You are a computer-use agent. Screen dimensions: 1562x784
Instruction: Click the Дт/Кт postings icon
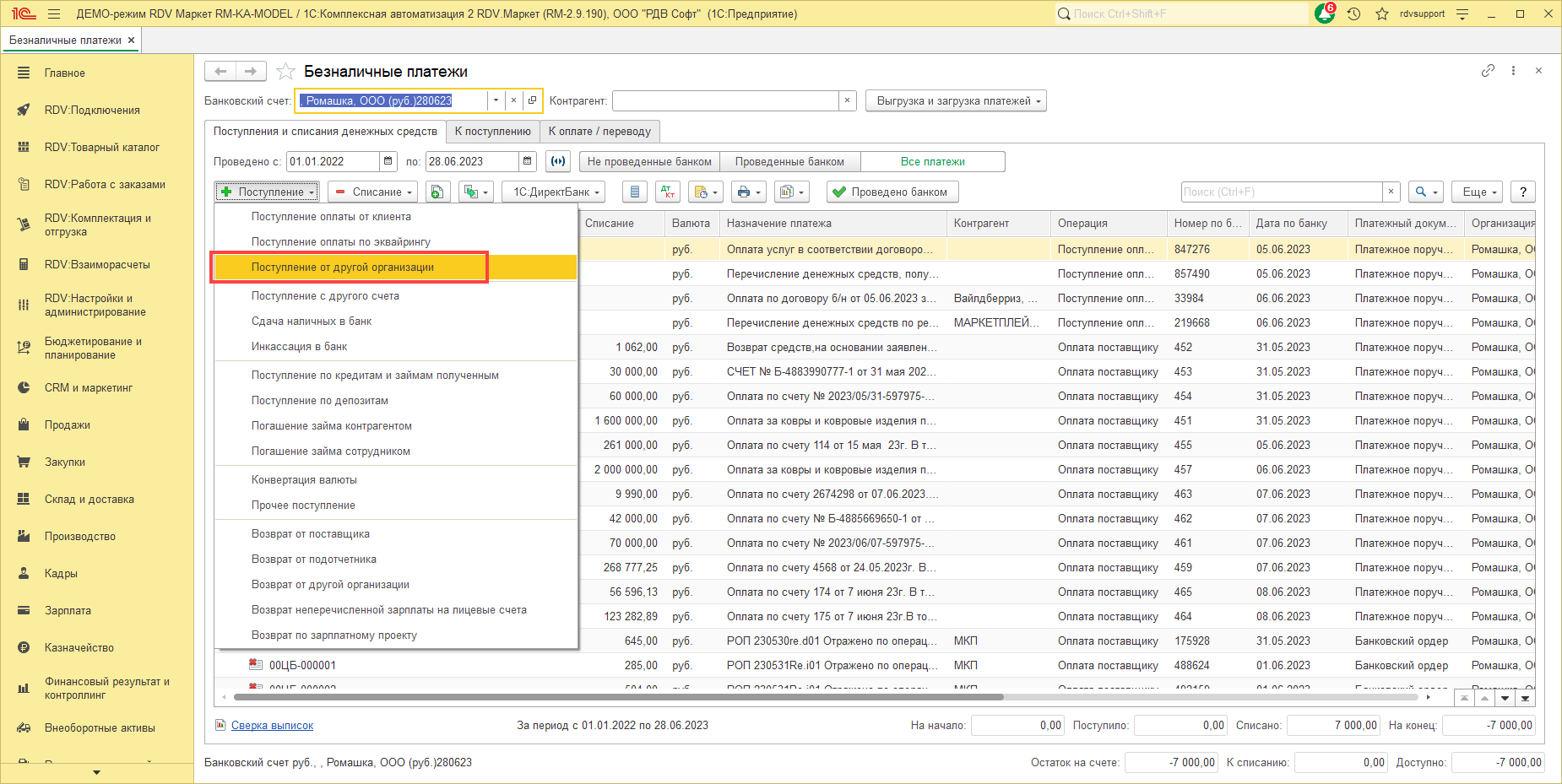tap(667, 192)
